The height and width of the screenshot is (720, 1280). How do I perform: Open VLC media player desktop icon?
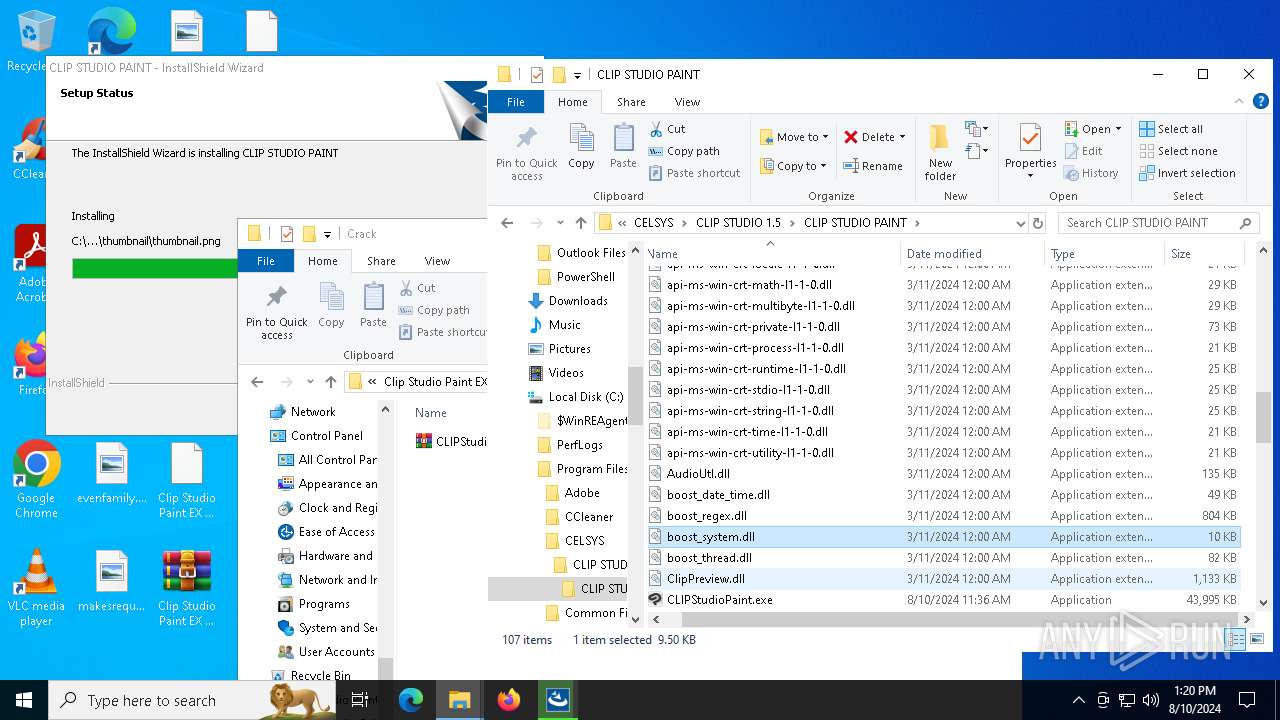point(36,587)
